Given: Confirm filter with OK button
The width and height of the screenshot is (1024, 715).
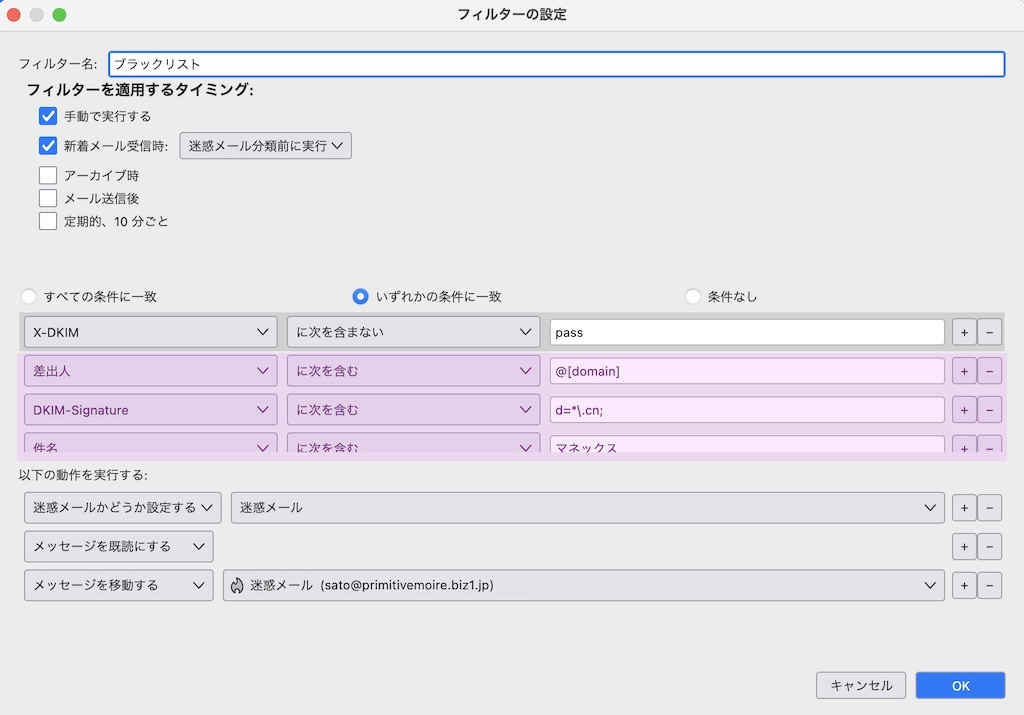Looking at the screenshot, I should coord(960,685).
